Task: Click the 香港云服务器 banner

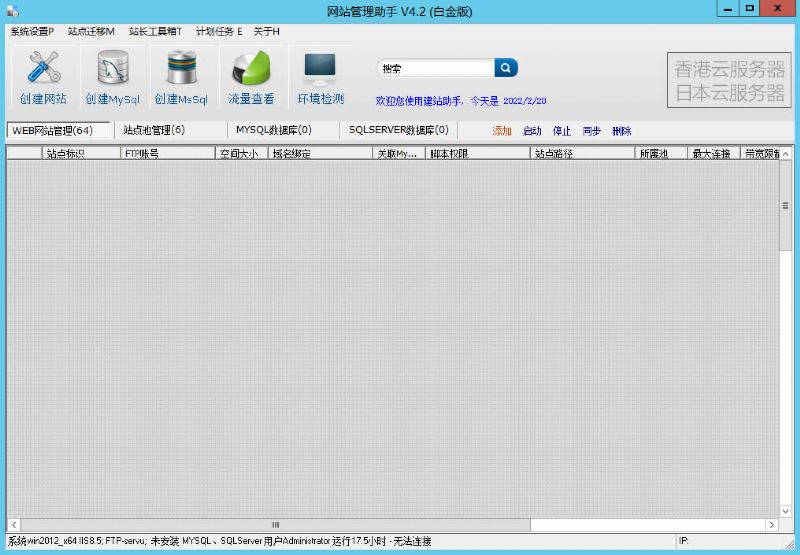Action: pos(729,70)
